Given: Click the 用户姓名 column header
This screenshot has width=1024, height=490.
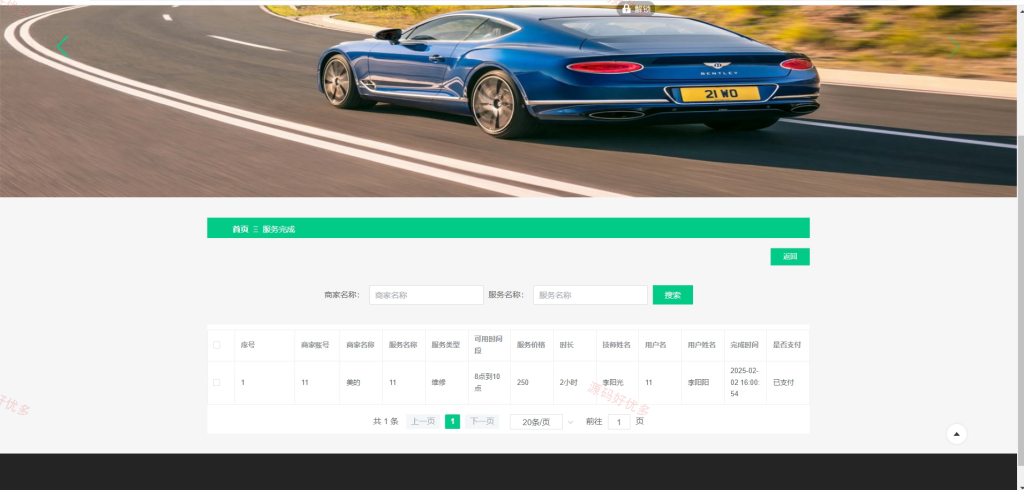Looking at the screenshot, I should (702, 345).
